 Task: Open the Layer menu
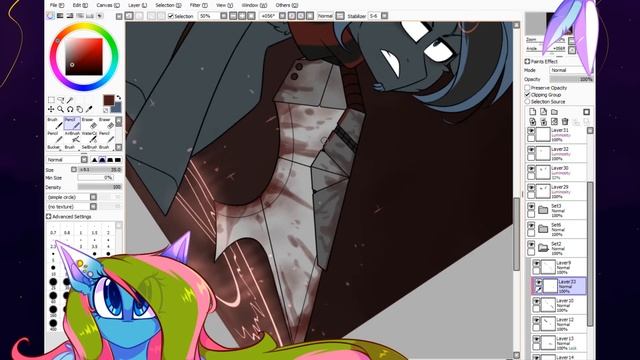point(137,5)
